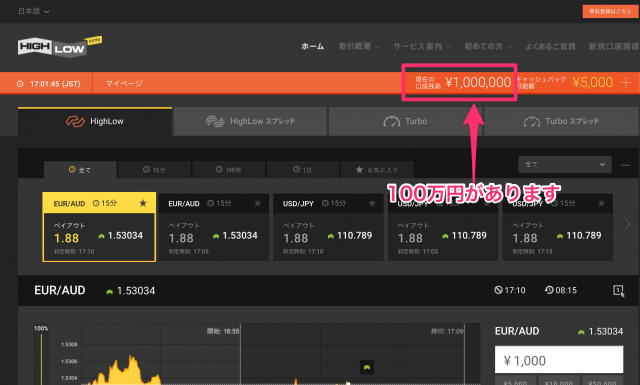
Task: Select the HighLow trading tab
Action: pos(95,121)
